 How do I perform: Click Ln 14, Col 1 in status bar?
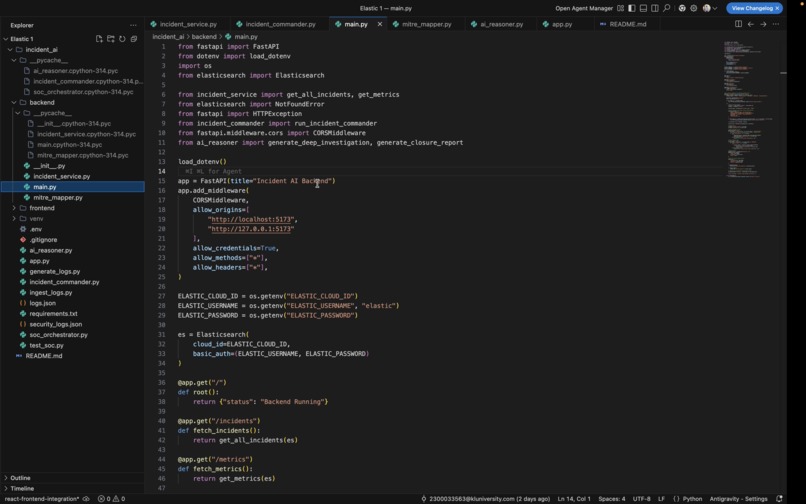coord(574,499)
